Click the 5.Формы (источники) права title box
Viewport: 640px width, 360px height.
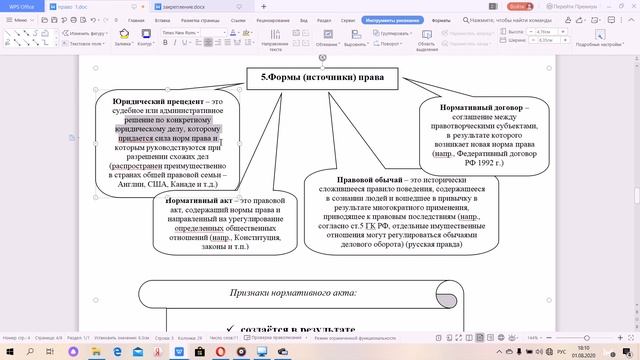322,78
